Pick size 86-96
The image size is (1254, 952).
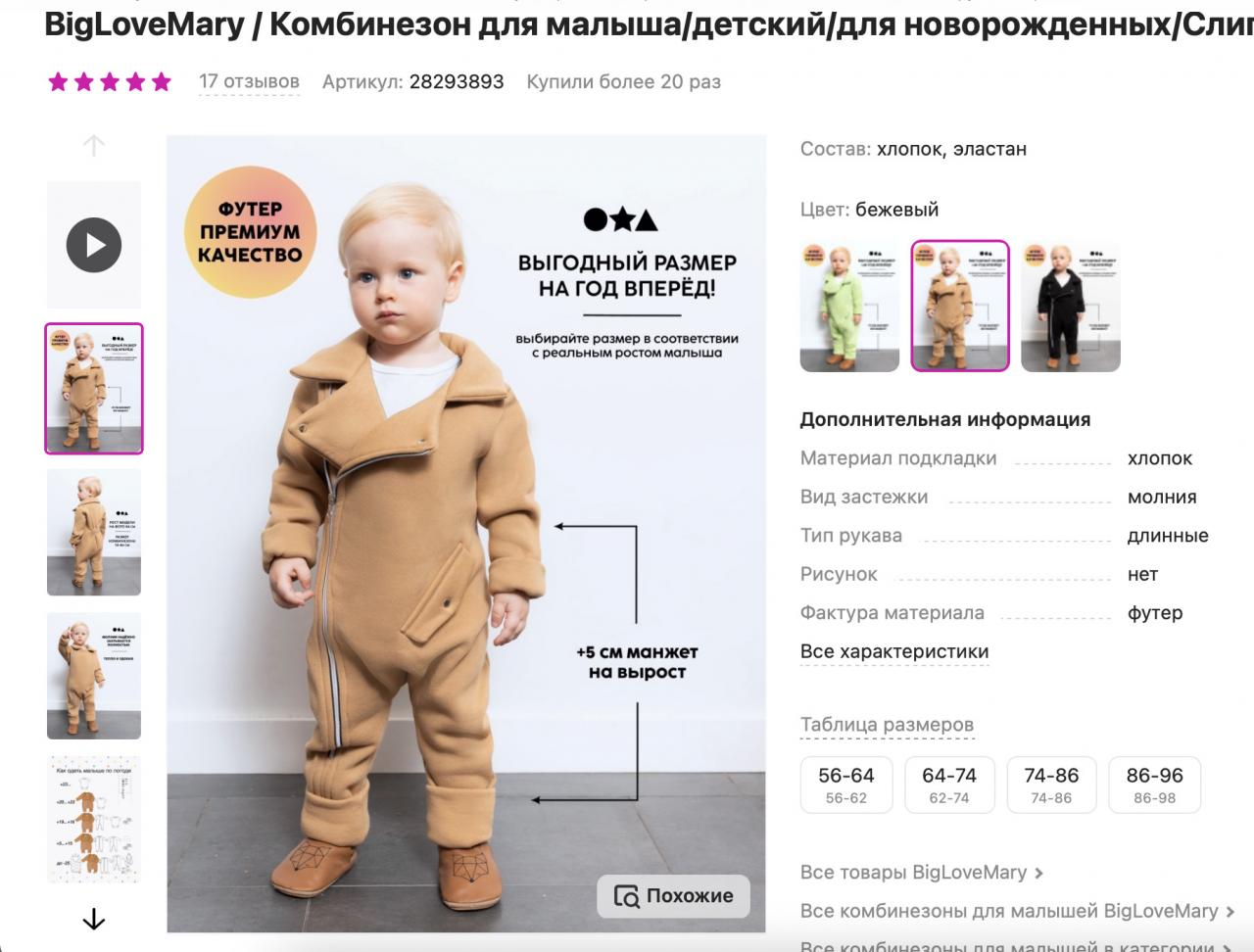pos(1154,785)
